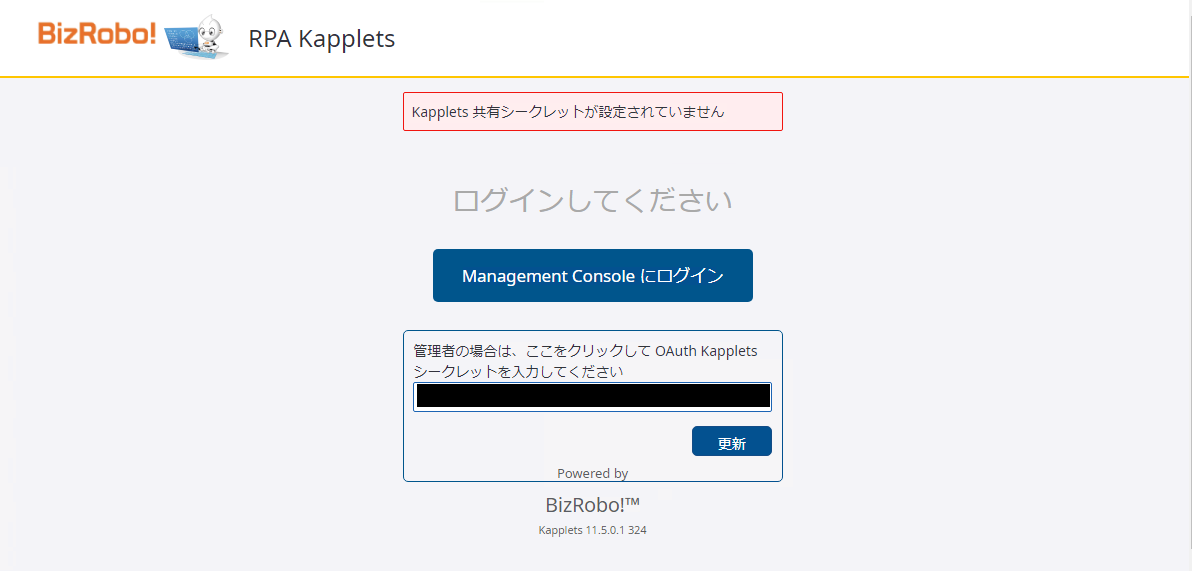
Task: Focus the OAuth Kapplets secret input field
Action: pyautogui.click(x=592, y=397)
